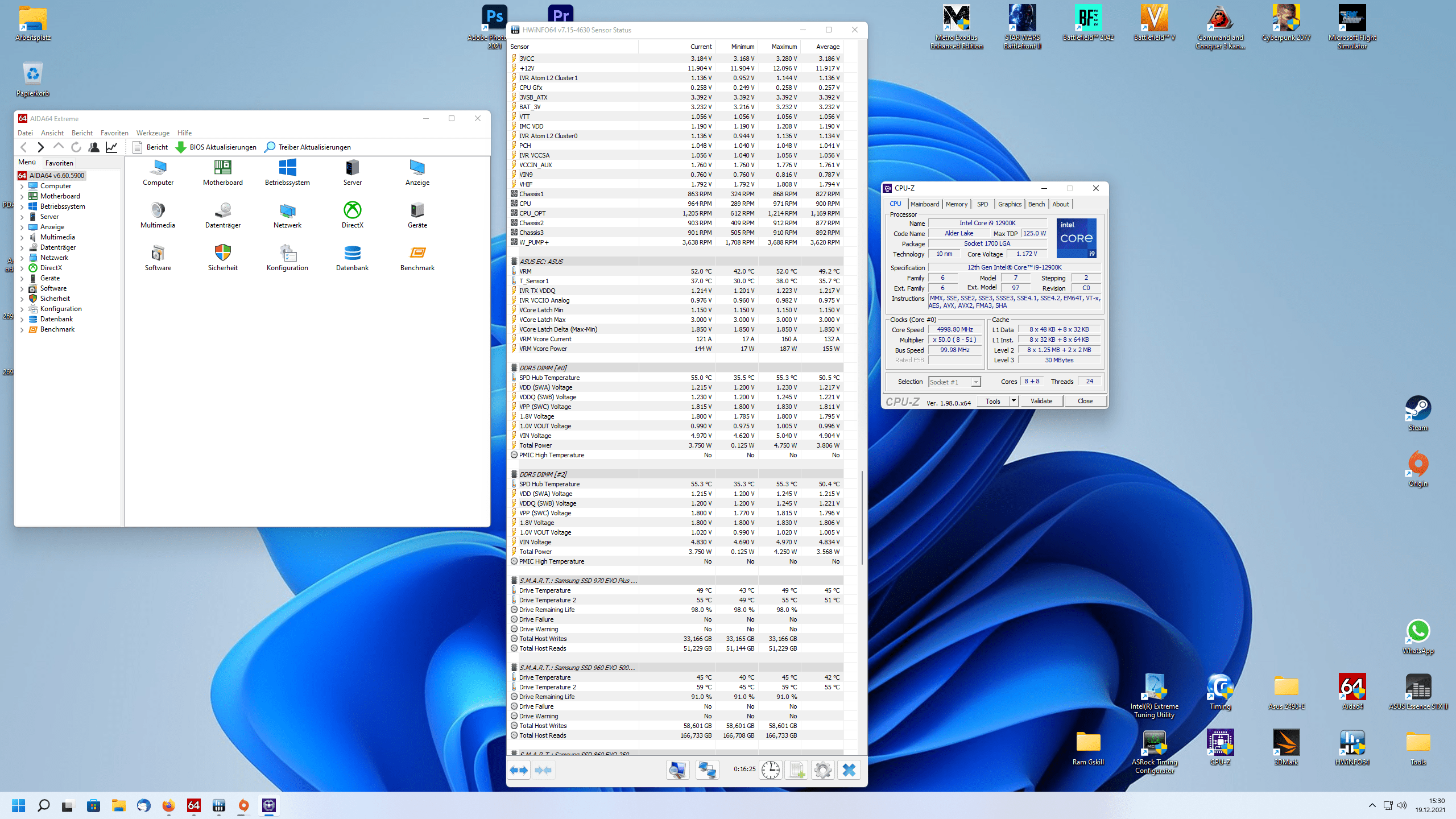Open Firefox from the taskbar

point(168,805)
